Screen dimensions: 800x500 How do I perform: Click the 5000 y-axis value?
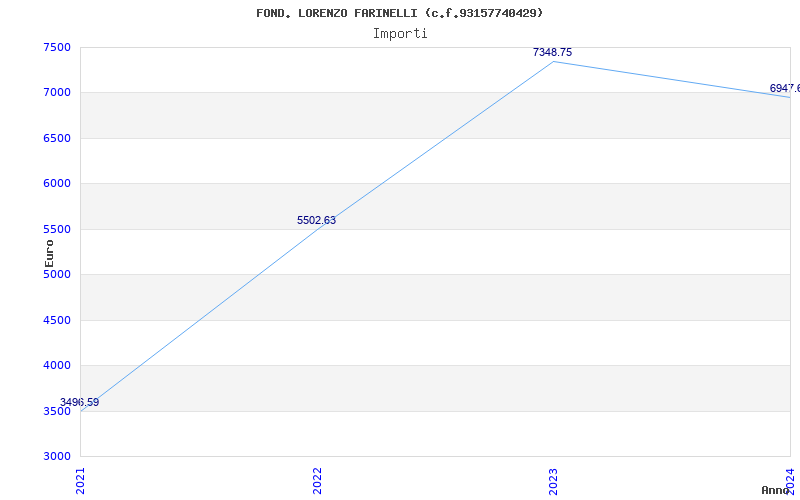pos(57,274)
